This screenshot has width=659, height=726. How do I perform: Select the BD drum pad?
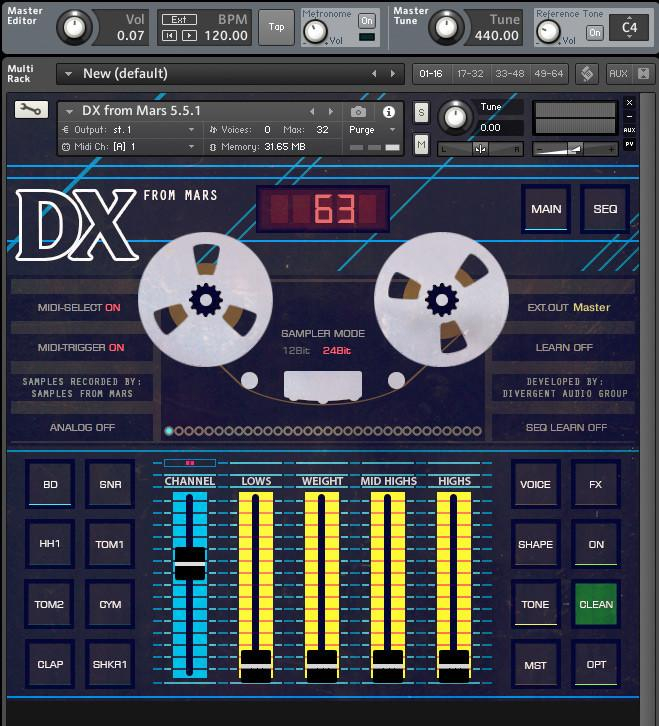point(50,485)
